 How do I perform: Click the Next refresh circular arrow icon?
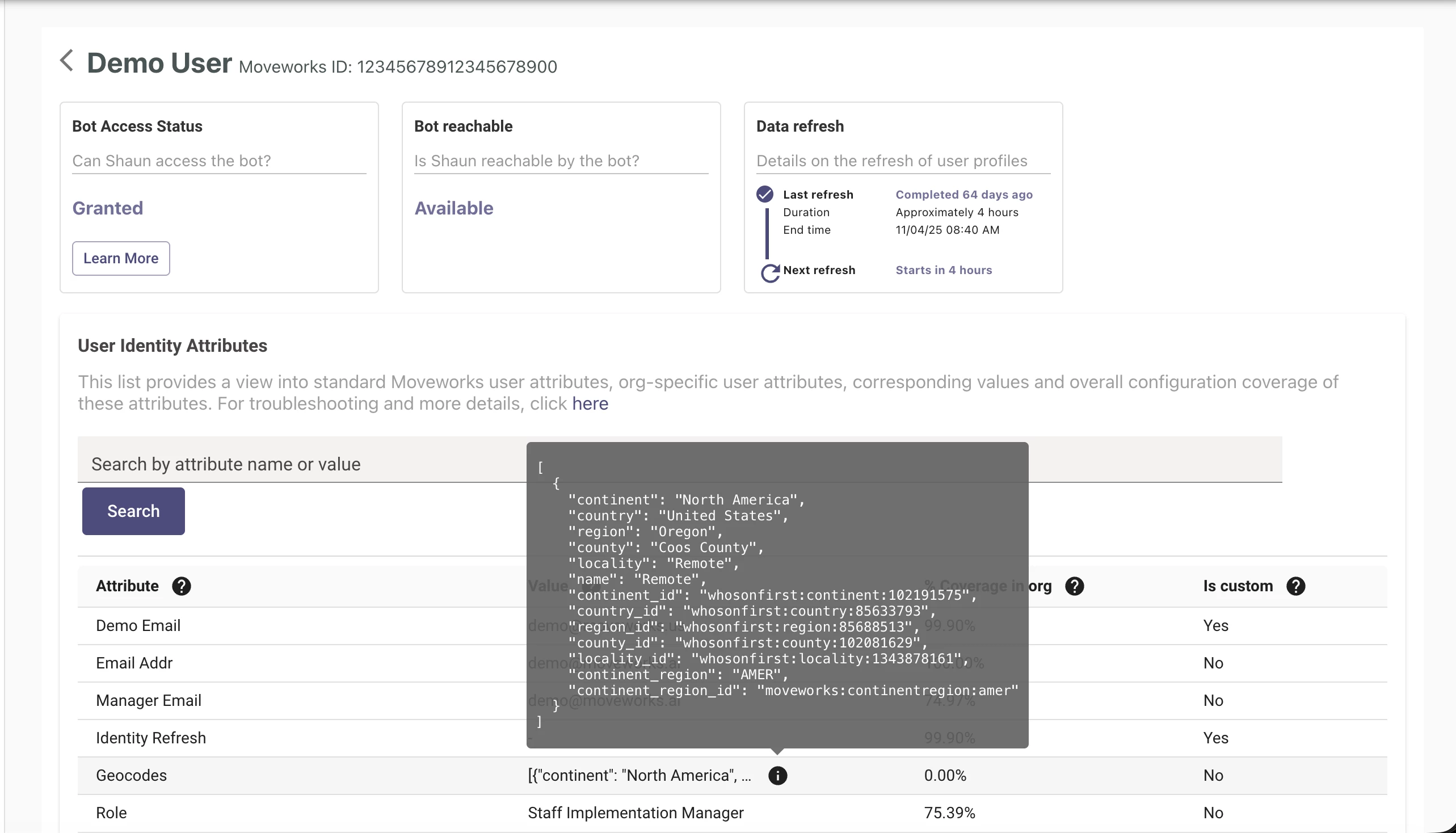coord(769,273)
